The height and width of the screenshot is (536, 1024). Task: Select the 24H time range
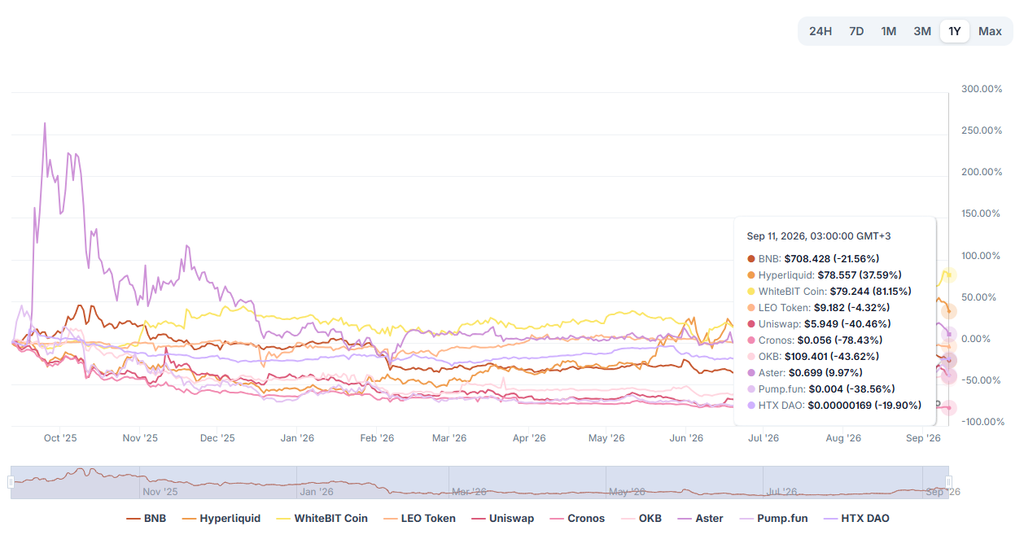(x=820, y=31)
